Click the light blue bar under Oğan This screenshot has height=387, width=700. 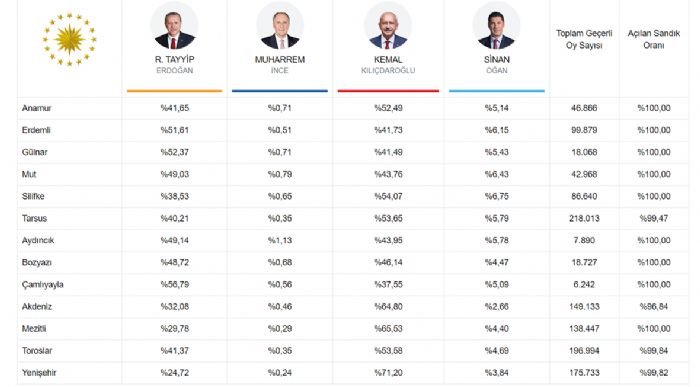[497, 91]
